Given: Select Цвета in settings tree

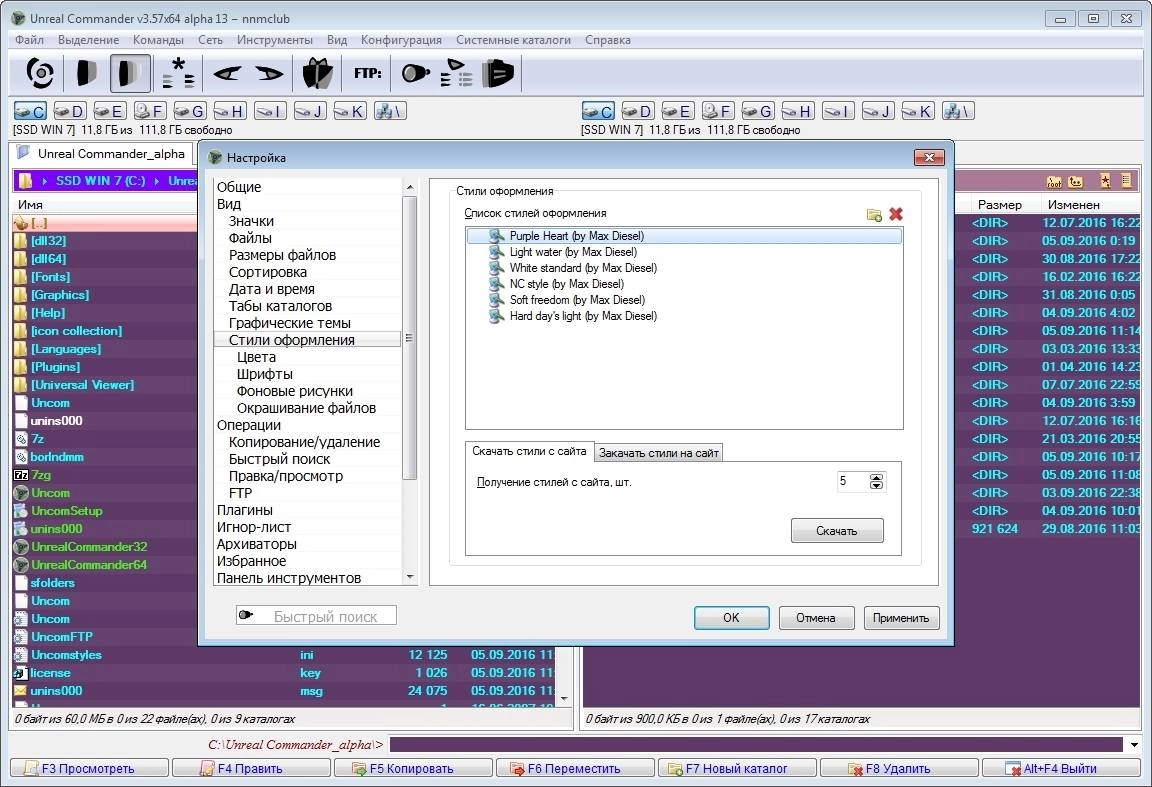Looking at the screenshot, I should (256, 357).
